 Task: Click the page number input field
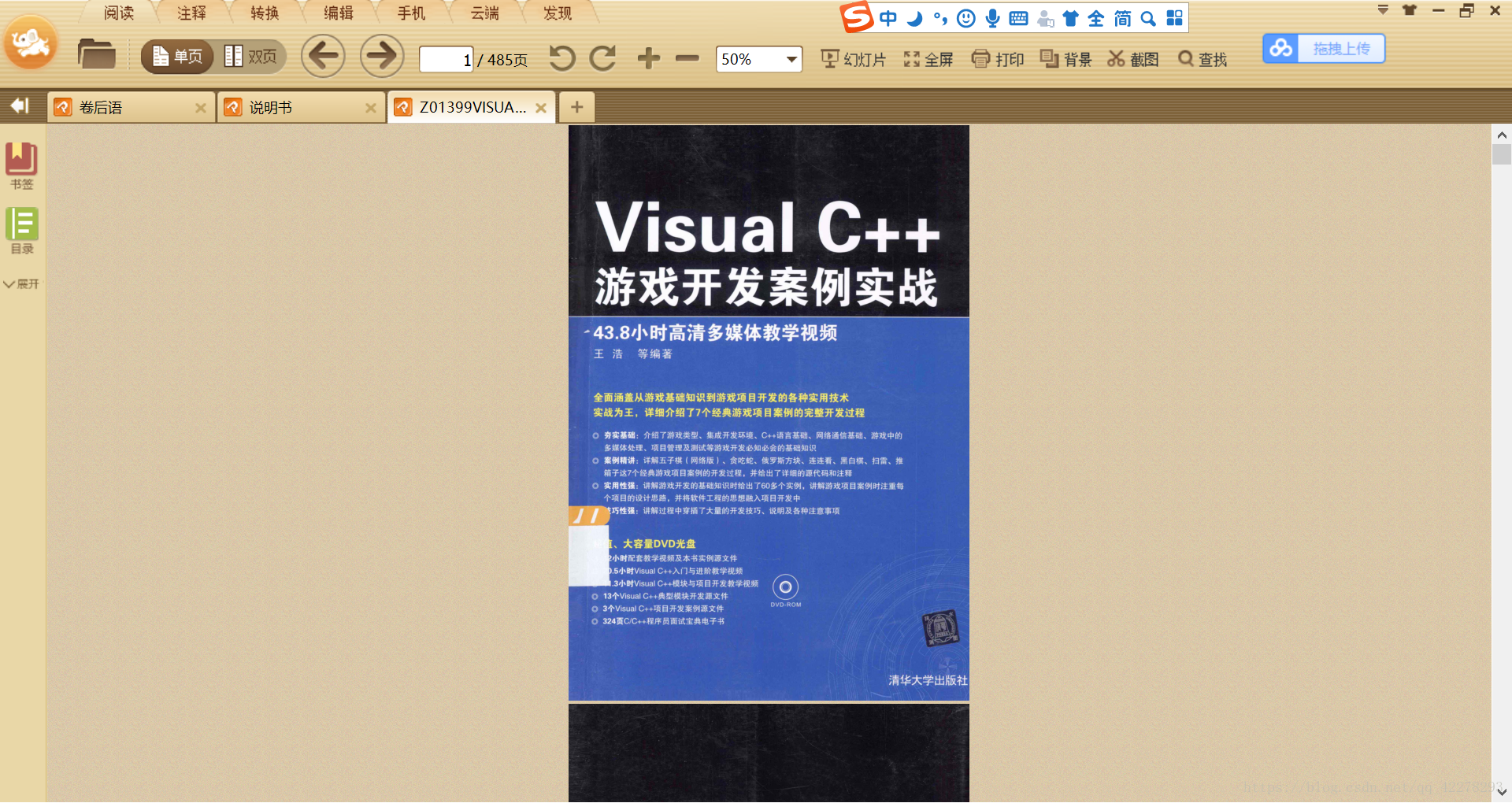coord(447,59)
